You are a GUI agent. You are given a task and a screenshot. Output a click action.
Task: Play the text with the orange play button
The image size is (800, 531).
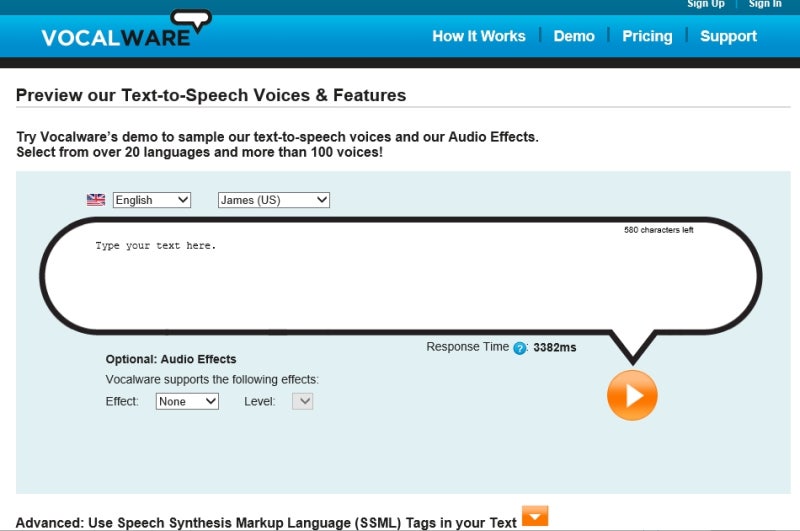[632, 395]
